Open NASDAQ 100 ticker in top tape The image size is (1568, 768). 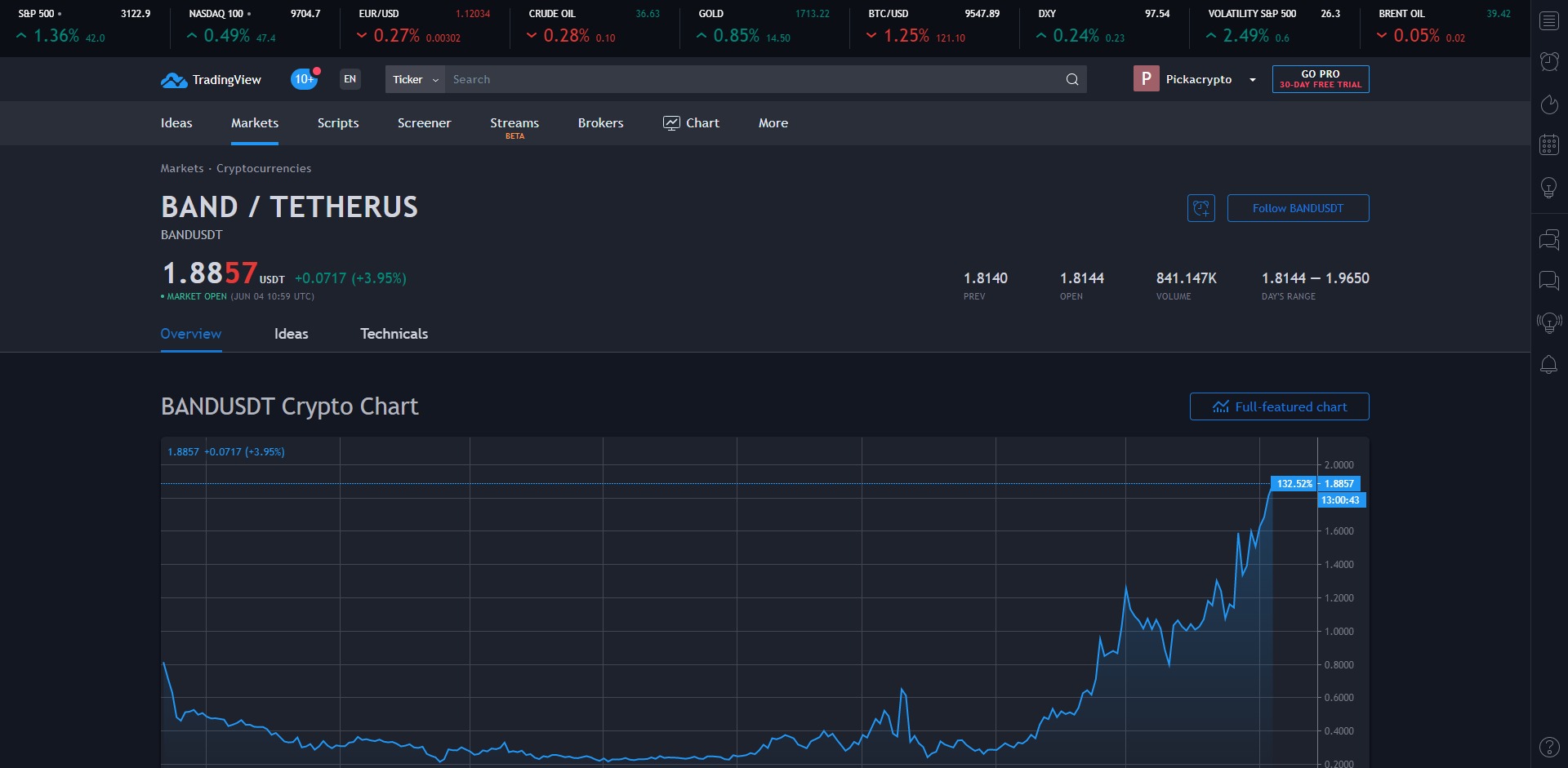click(x=254, y=26)
